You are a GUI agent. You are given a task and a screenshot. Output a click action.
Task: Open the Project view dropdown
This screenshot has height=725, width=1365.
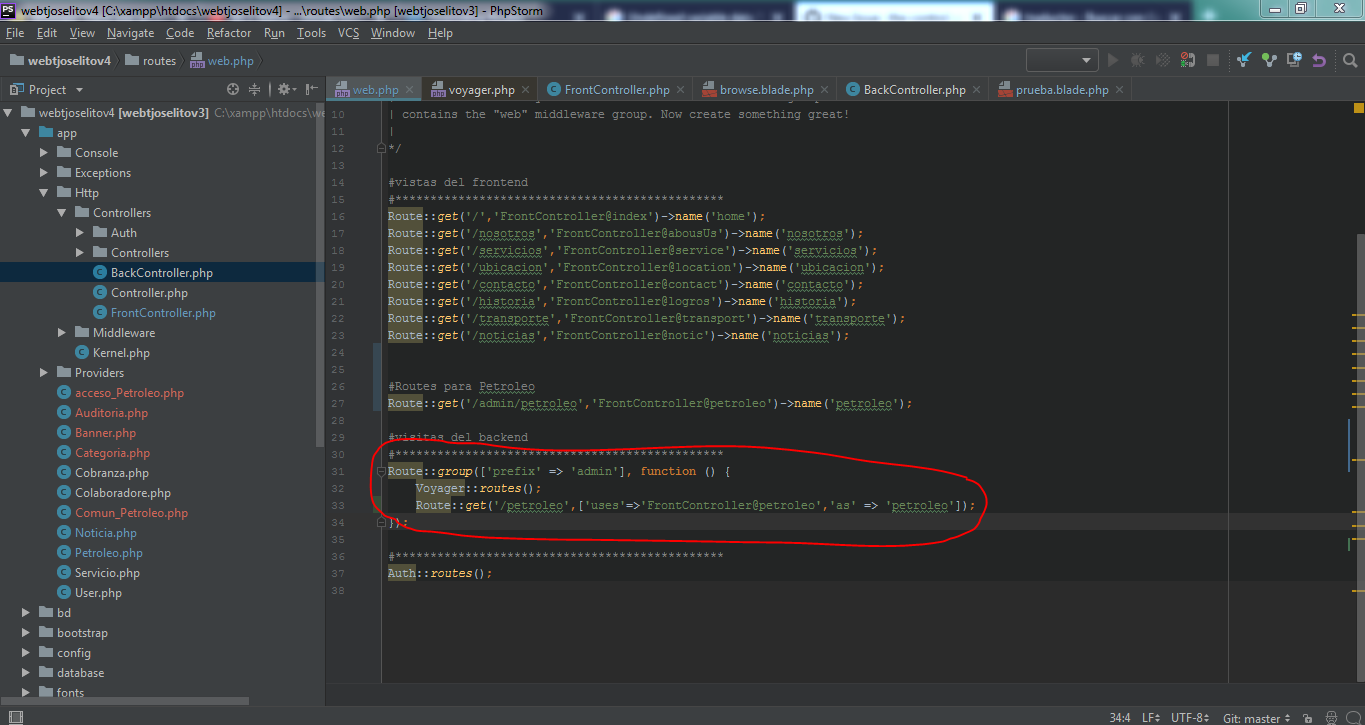pyautogui.click(x=45, y=89)
